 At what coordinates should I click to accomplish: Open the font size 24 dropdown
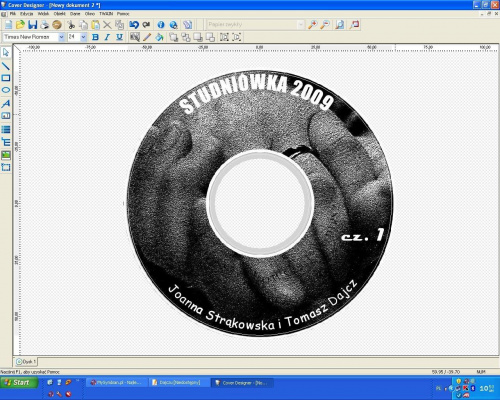[84, 37]
